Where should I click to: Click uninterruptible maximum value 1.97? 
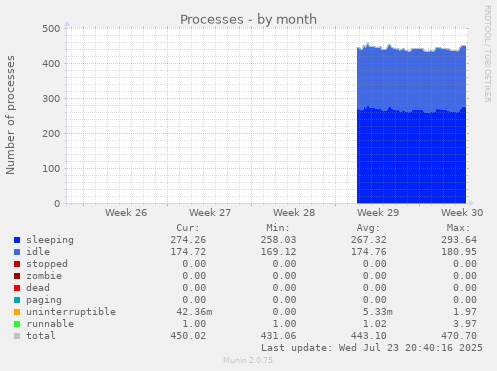[465, 312]
